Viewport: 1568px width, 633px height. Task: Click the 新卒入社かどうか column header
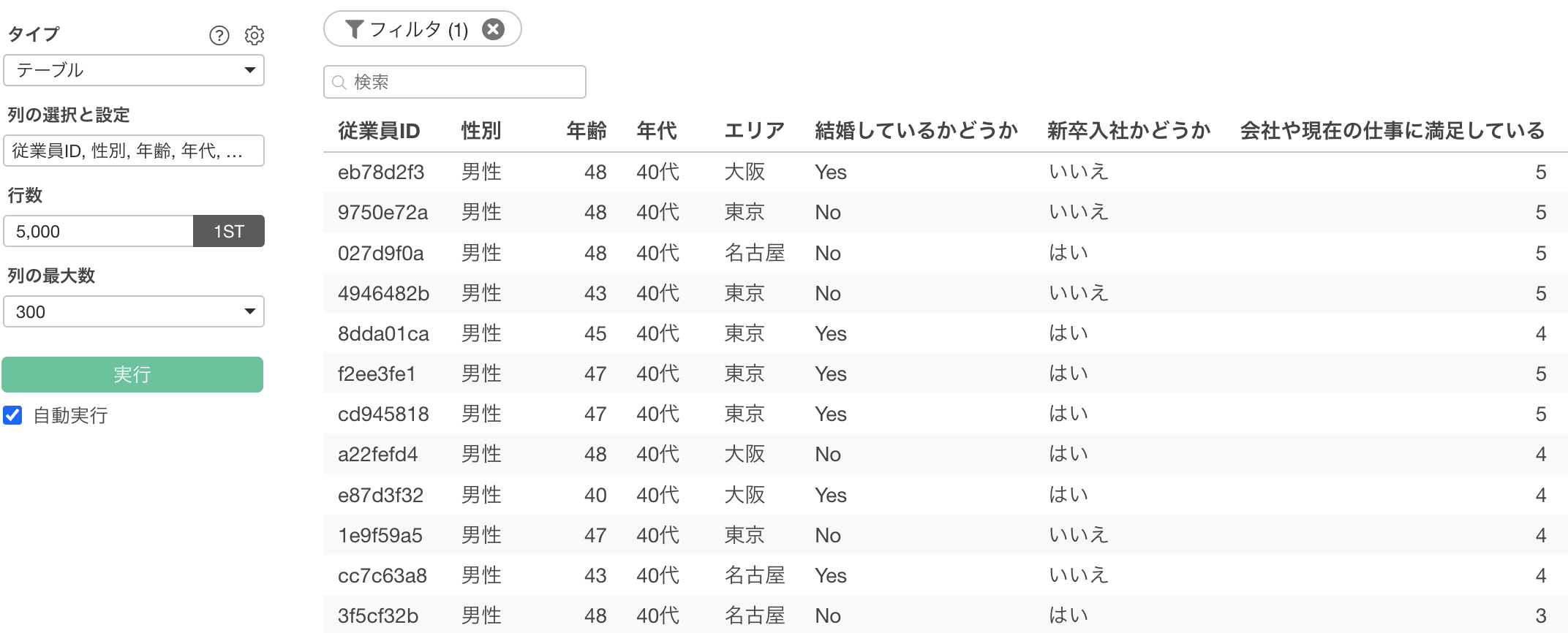click(x=1128, y=131)
